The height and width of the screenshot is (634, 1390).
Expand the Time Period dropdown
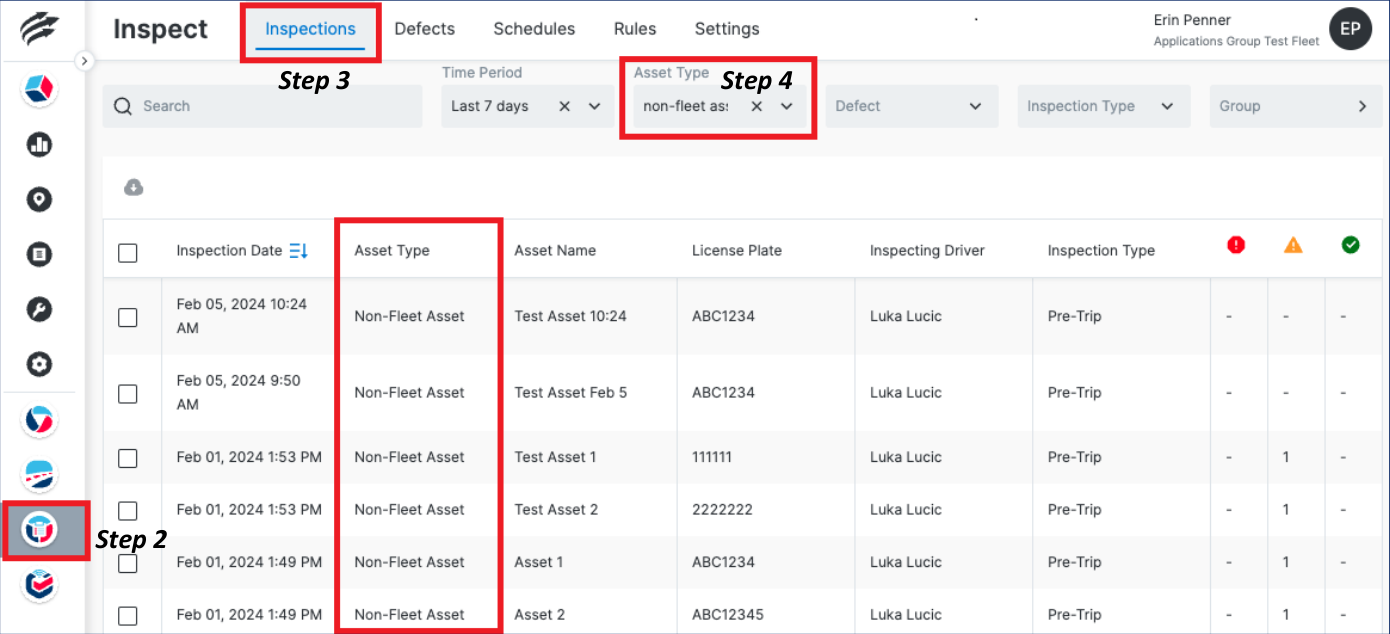point(594,106)
